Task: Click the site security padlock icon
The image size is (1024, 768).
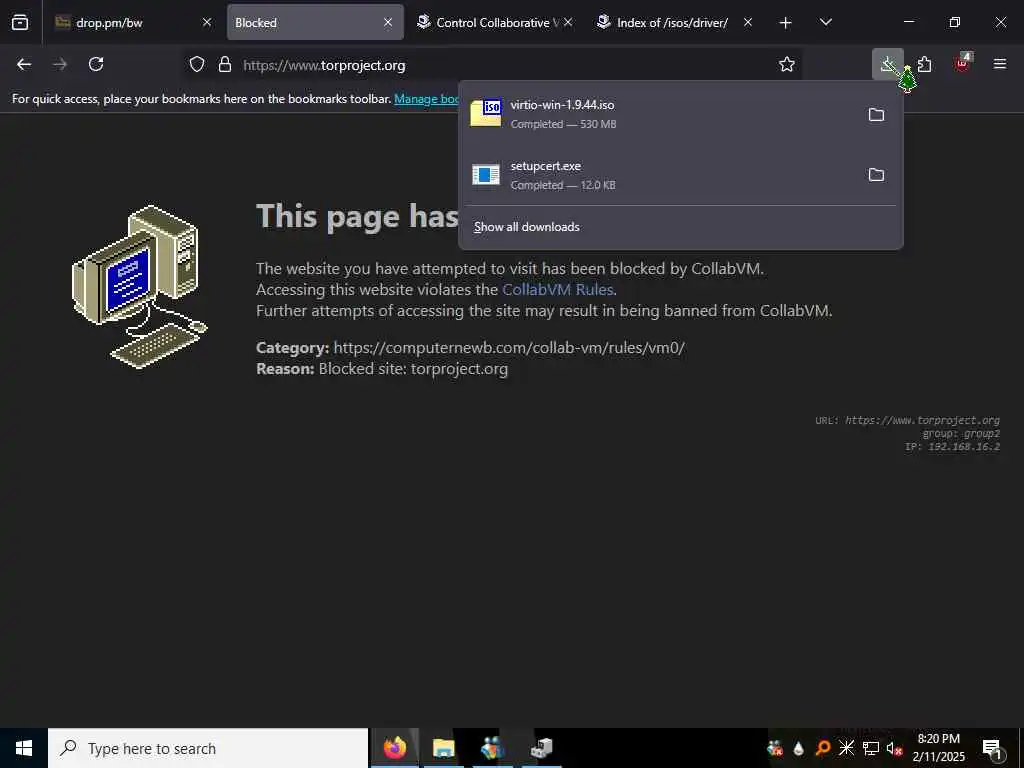Action: (x=225, y=65)
